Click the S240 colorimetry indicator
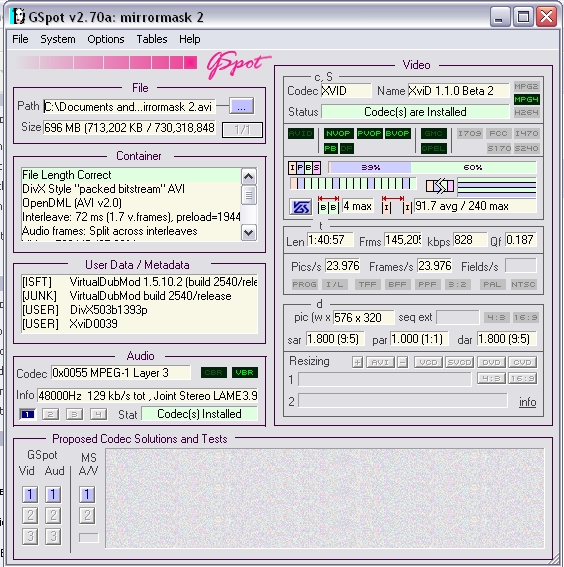 [526, 148]
